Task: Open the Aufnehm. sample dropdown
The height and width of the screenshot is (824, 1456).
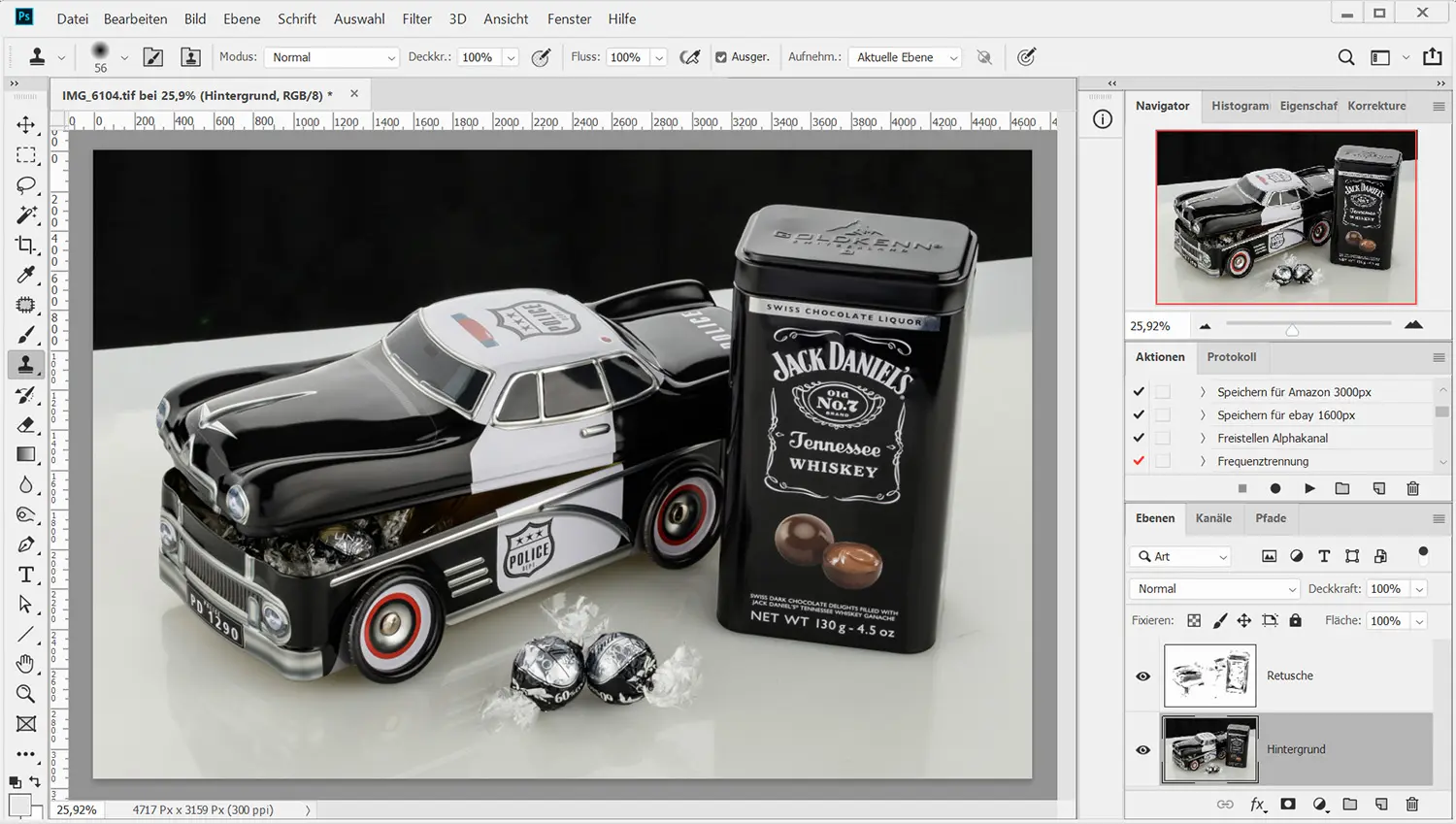Action: click(x=906, y=57)
